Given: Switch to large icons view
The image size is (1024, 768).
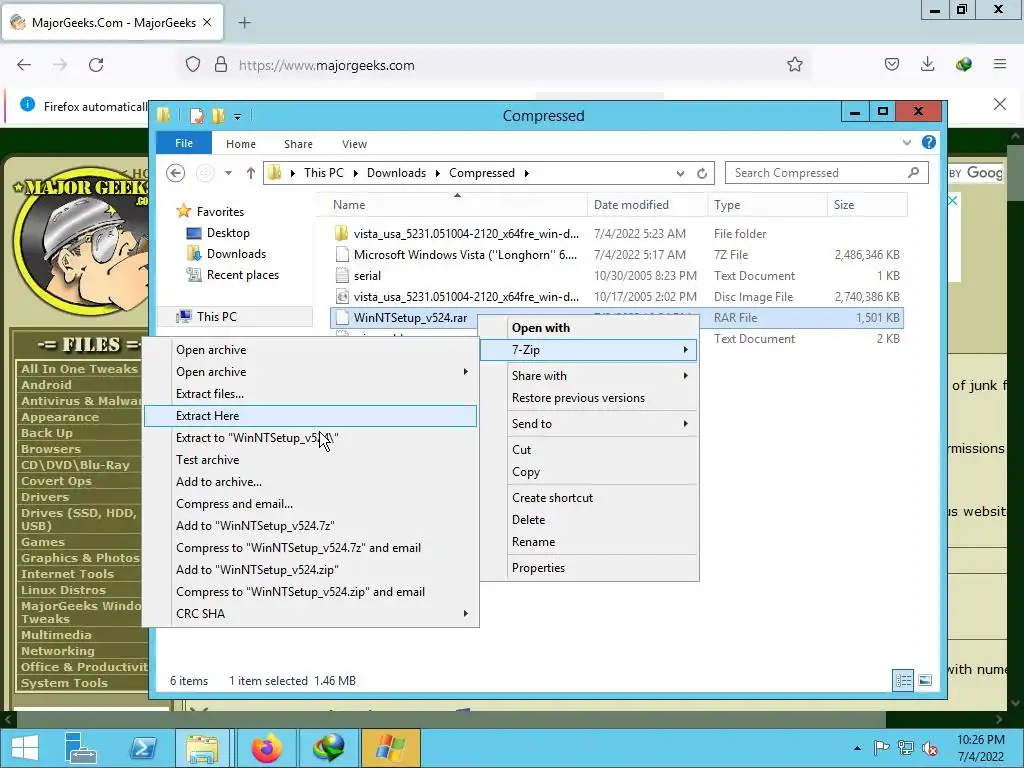Looking at the screenshot, I should coord(925,680).
